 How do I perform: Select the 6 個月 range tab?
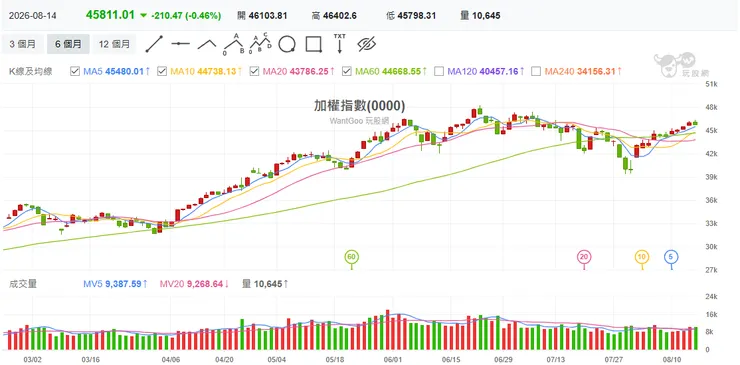pyautogui.click(x=68, y=44)
